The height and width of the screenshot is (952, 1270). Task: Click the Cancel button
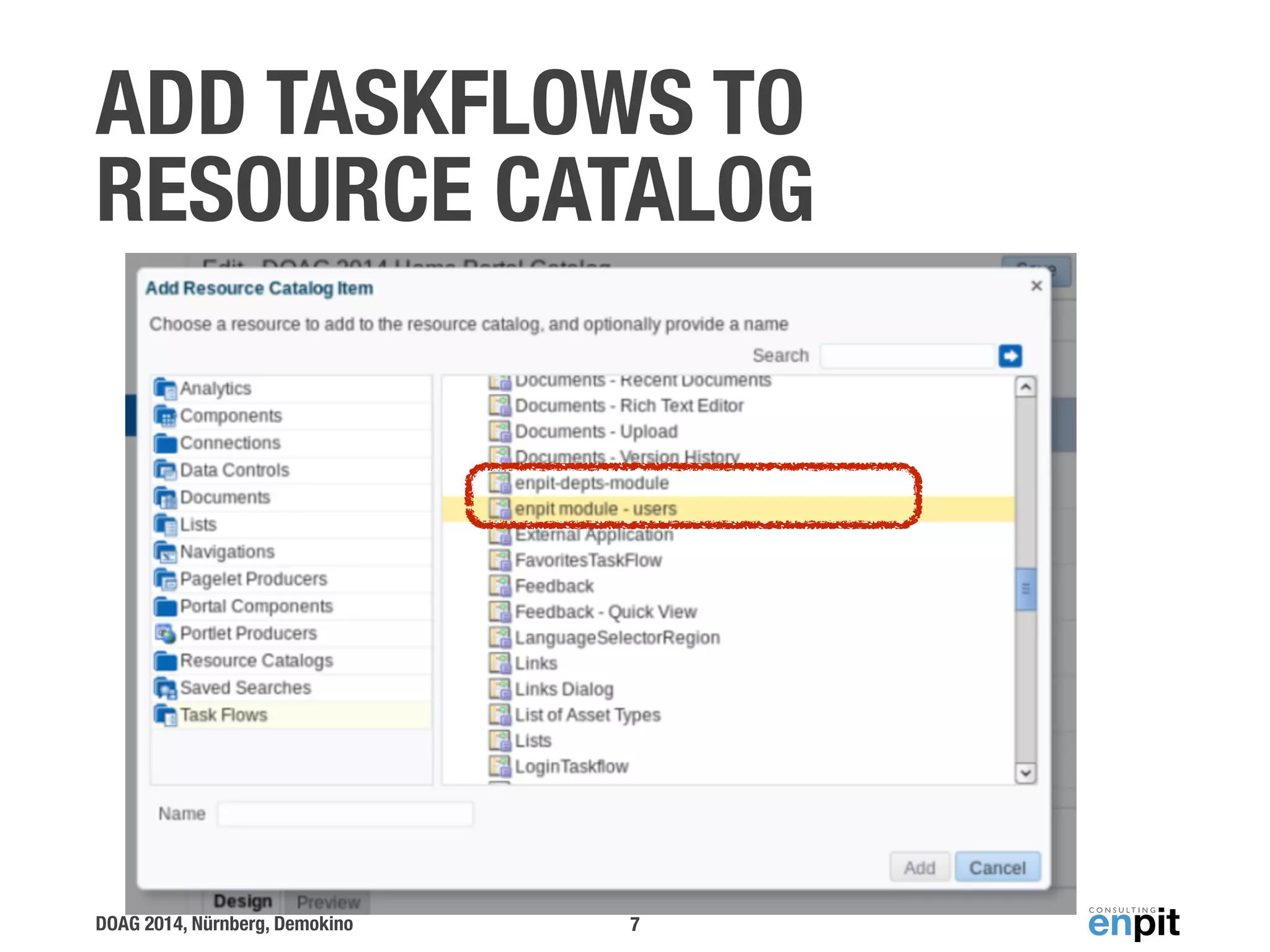coord(997,867)
